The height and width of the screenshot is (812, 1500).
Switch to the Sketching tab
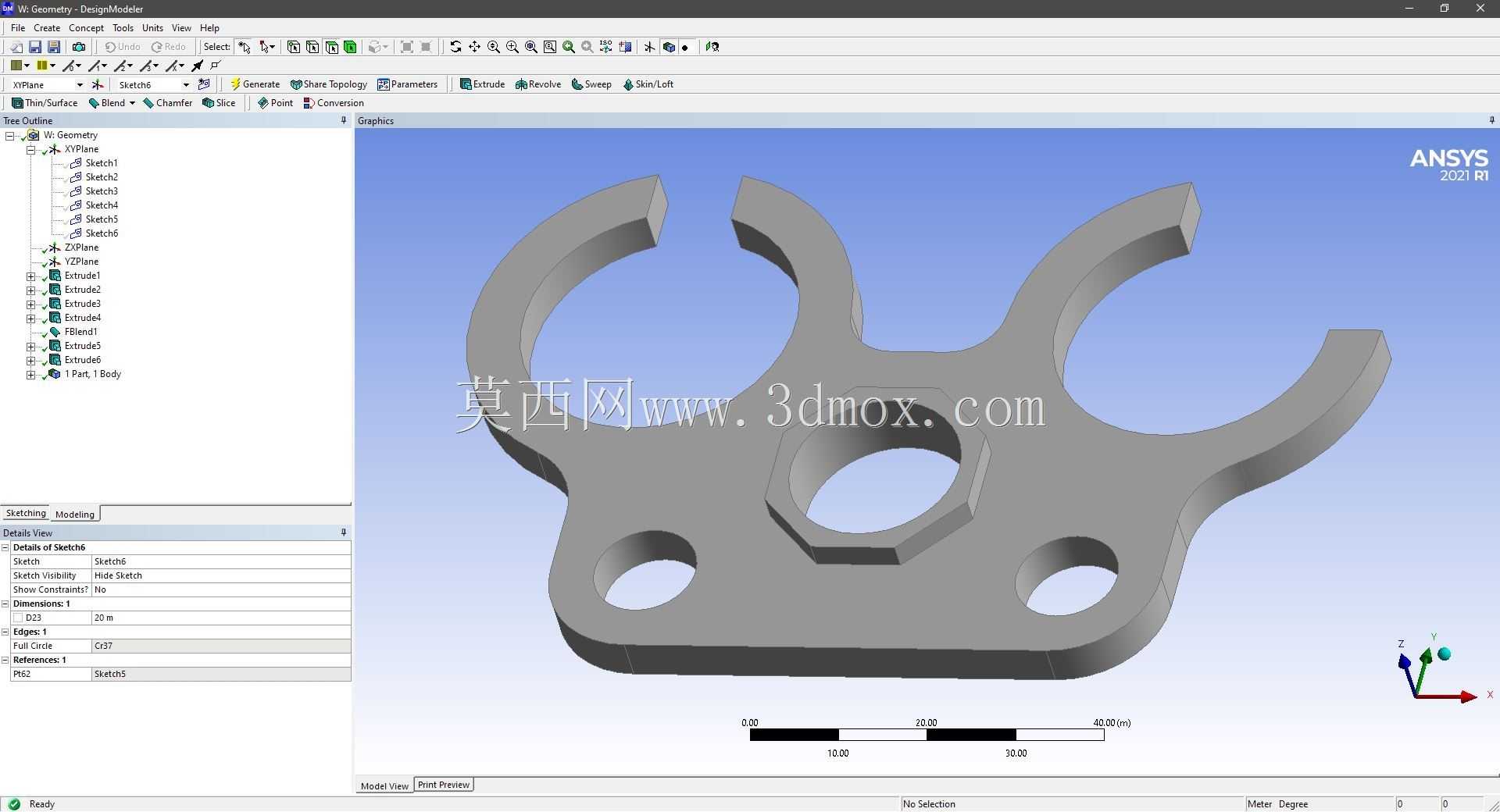[26, 513]
